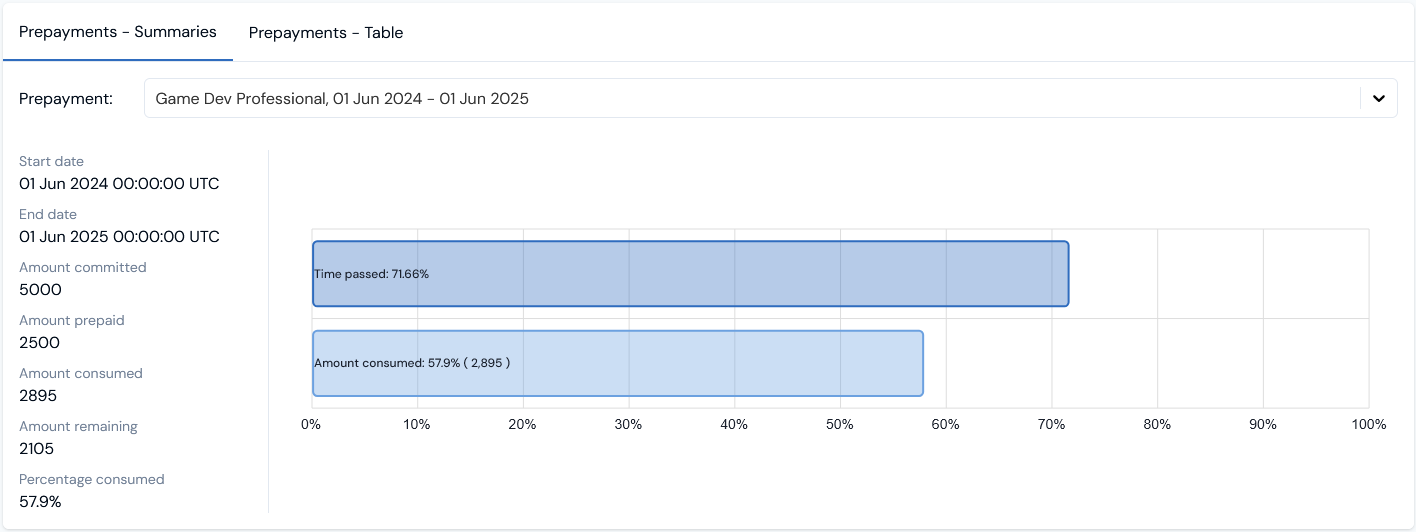Open the Prepayments - Table tab
1416x532 pixels.
[x=326, y=32]
